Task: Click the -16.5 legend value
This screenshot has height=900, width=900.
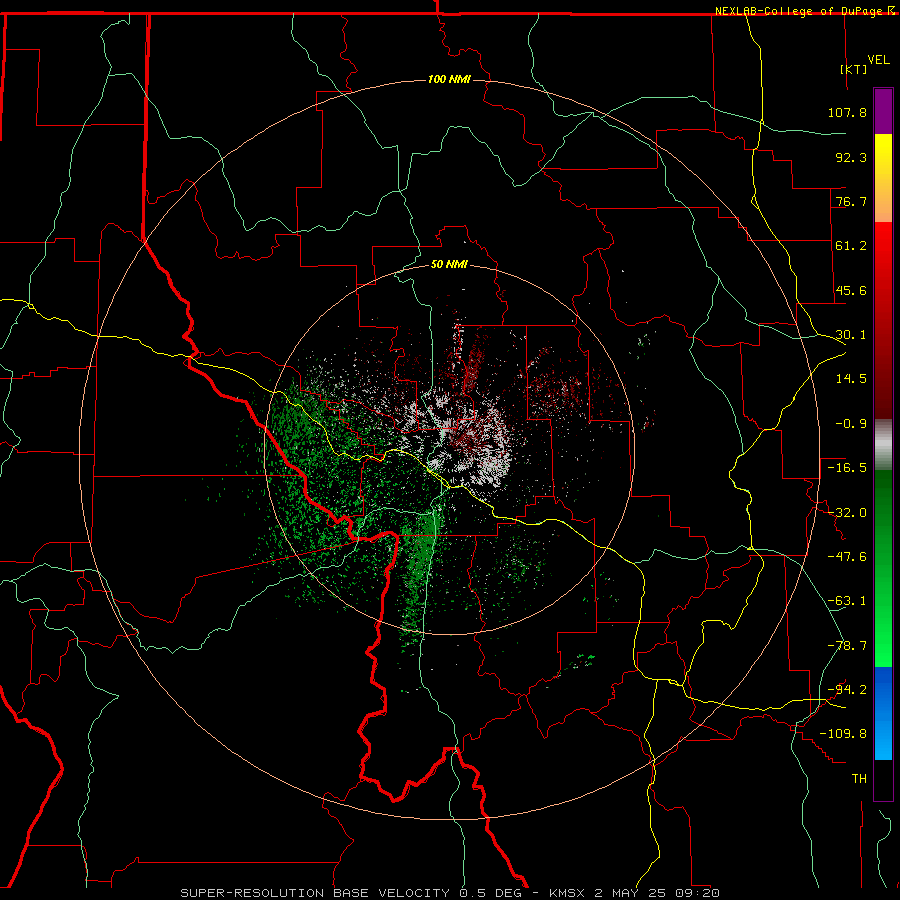Action: [x=847, y=468]
